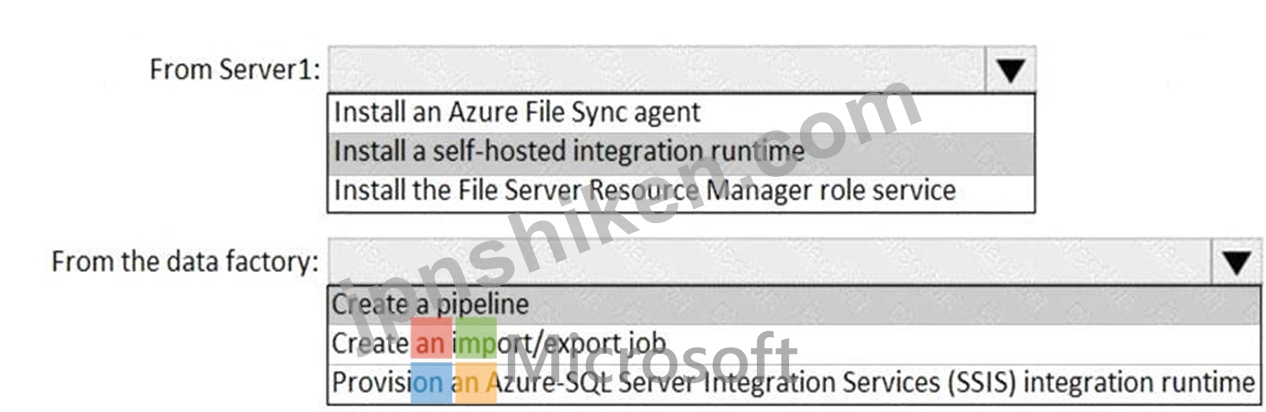The height and width of the screenshot is (412, 1266).
Task: Expand the From Server1 dropdown arrow
Action: pos(1011,70)
